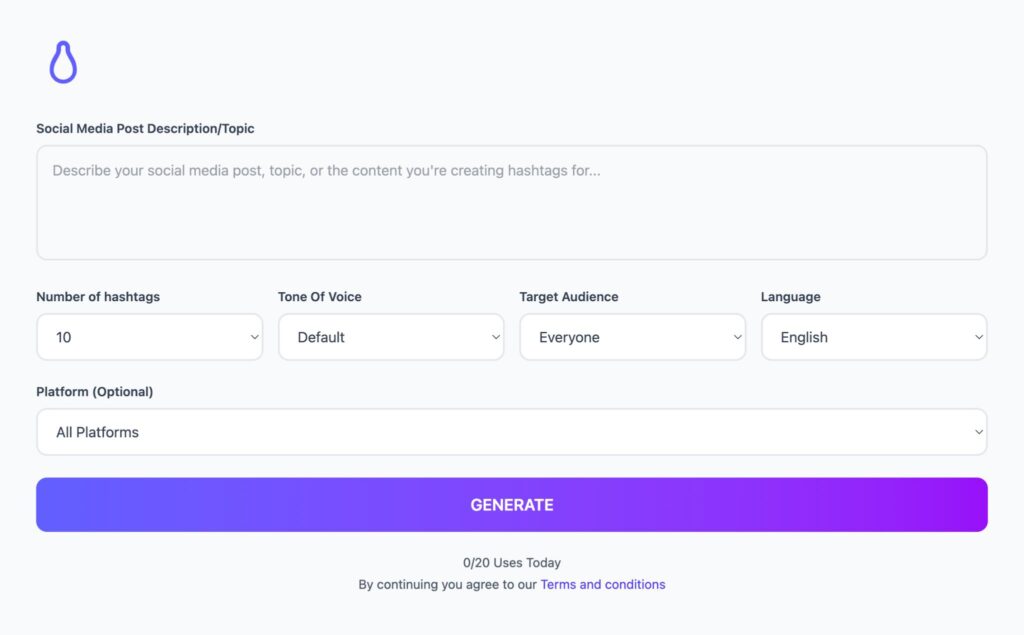Click the 0/20 Uses Today counter text
Screen dimensions: 1024x635
pyautogui.click(x=511, y=563)
